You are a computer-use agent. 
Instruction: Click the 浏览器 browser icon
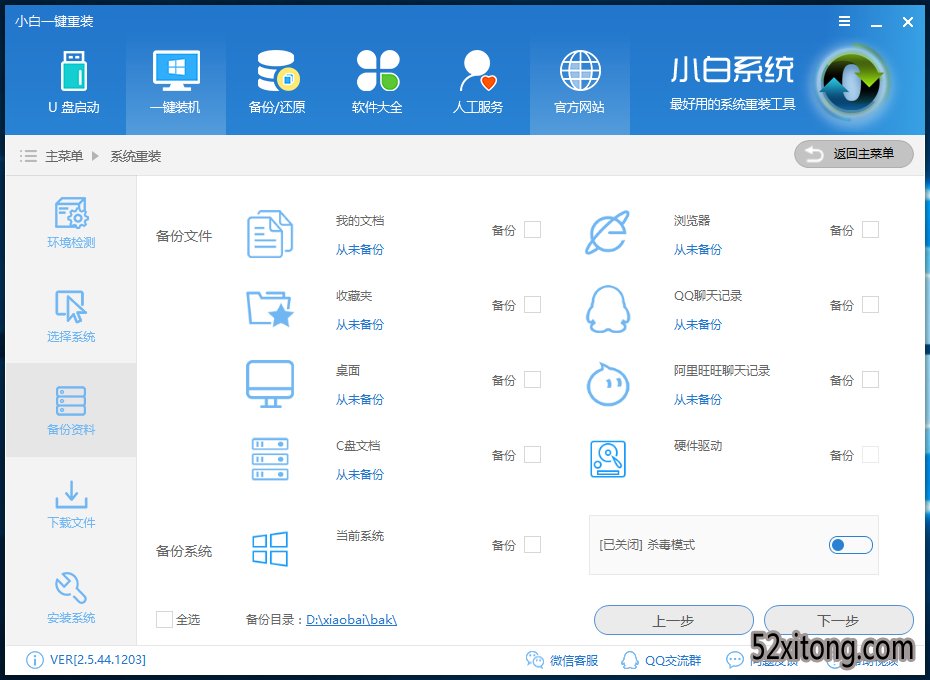point(607,232)
